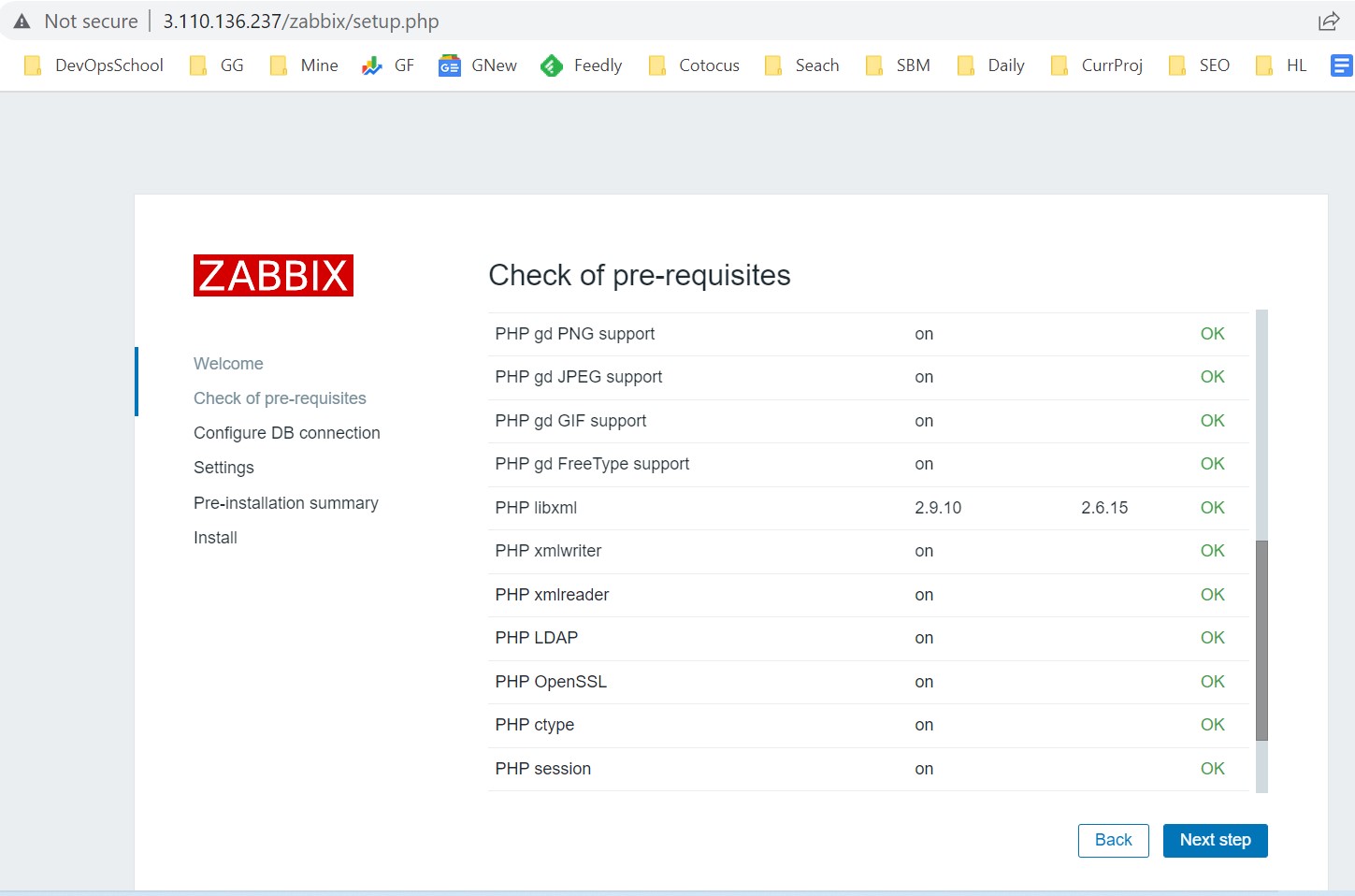The height and width of the screenshot is (896, 1355).
Task: Open the GF bookmark icon
Action: (x=372, y=65)
